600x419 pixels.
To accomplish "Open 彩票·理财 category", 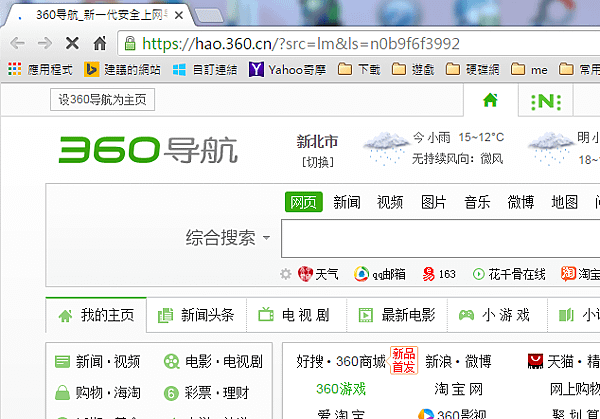I will coord(206,393).
